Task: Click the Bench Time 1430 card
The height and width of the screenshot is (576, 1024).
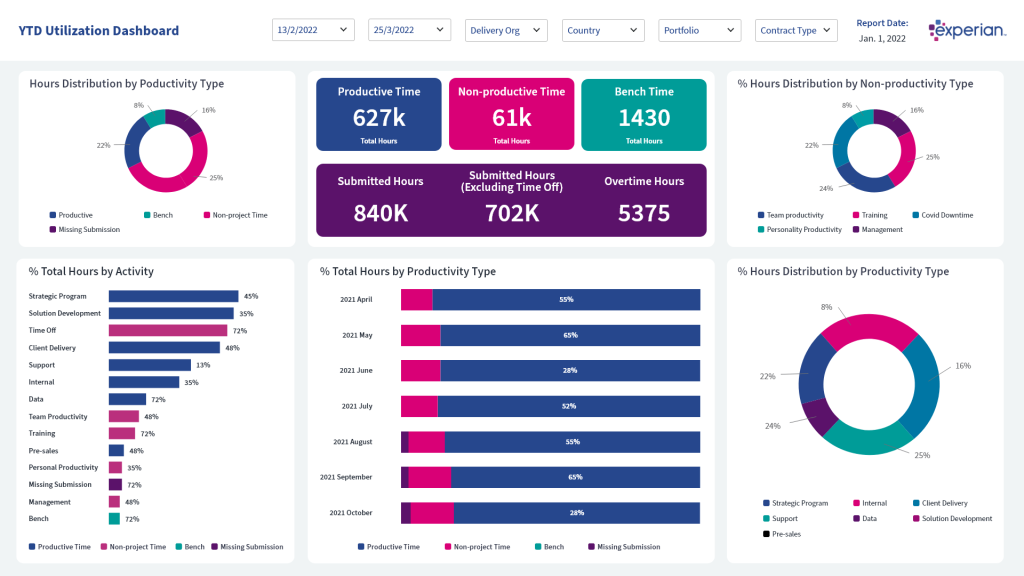Action: click(x=644, y=115)
